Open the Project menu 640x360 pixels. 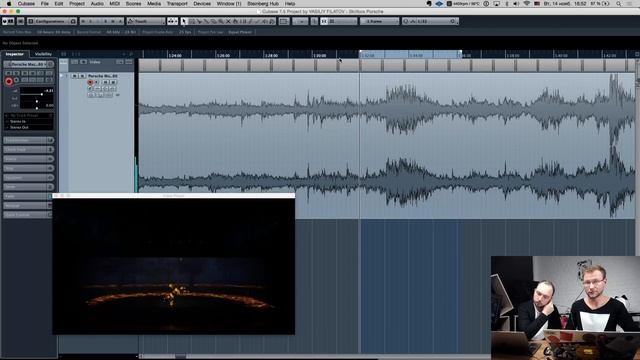pyautogui.click(x=77, y=4)
